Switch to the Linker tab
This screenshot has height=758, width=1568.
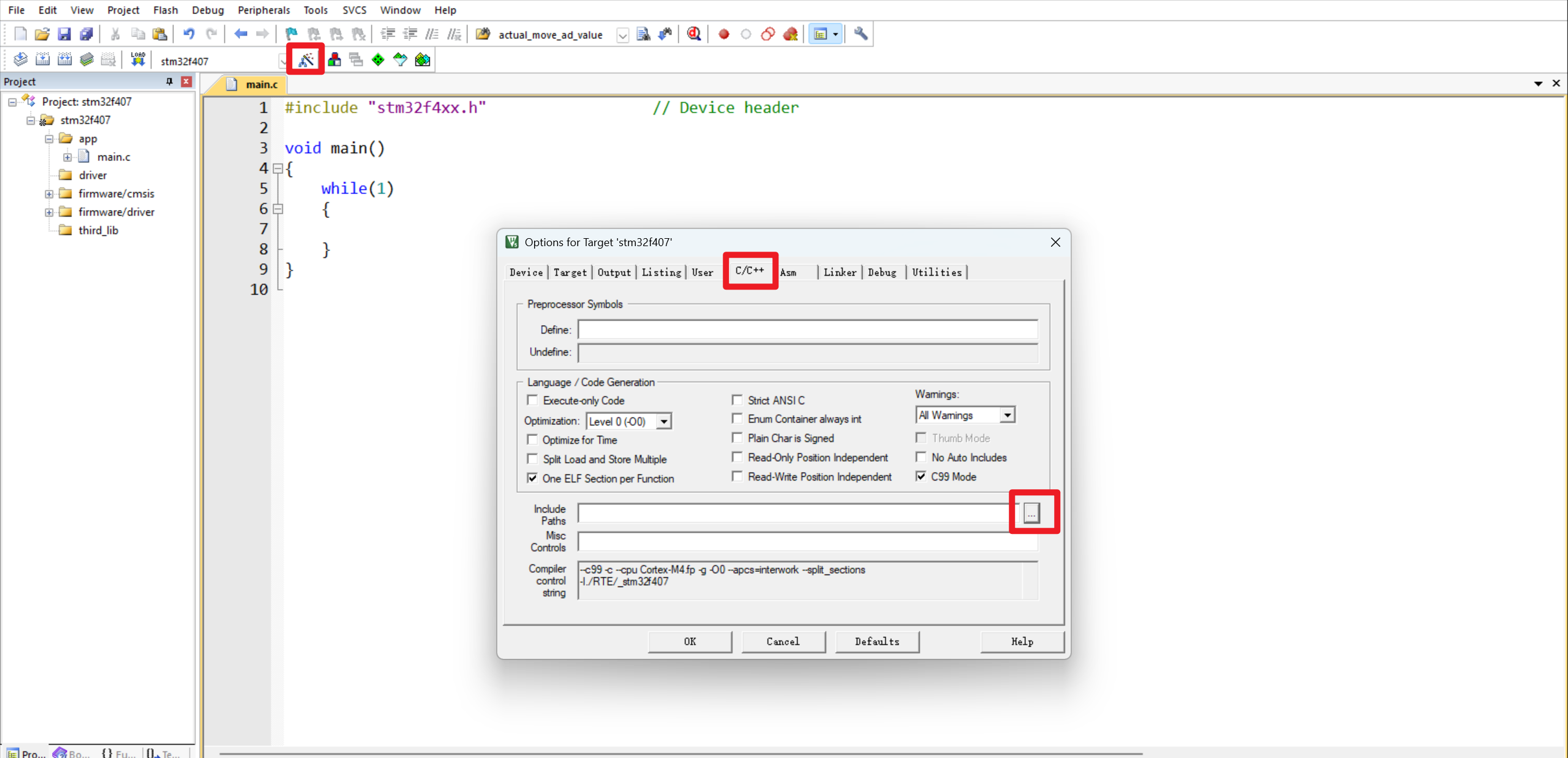point(839,272)
